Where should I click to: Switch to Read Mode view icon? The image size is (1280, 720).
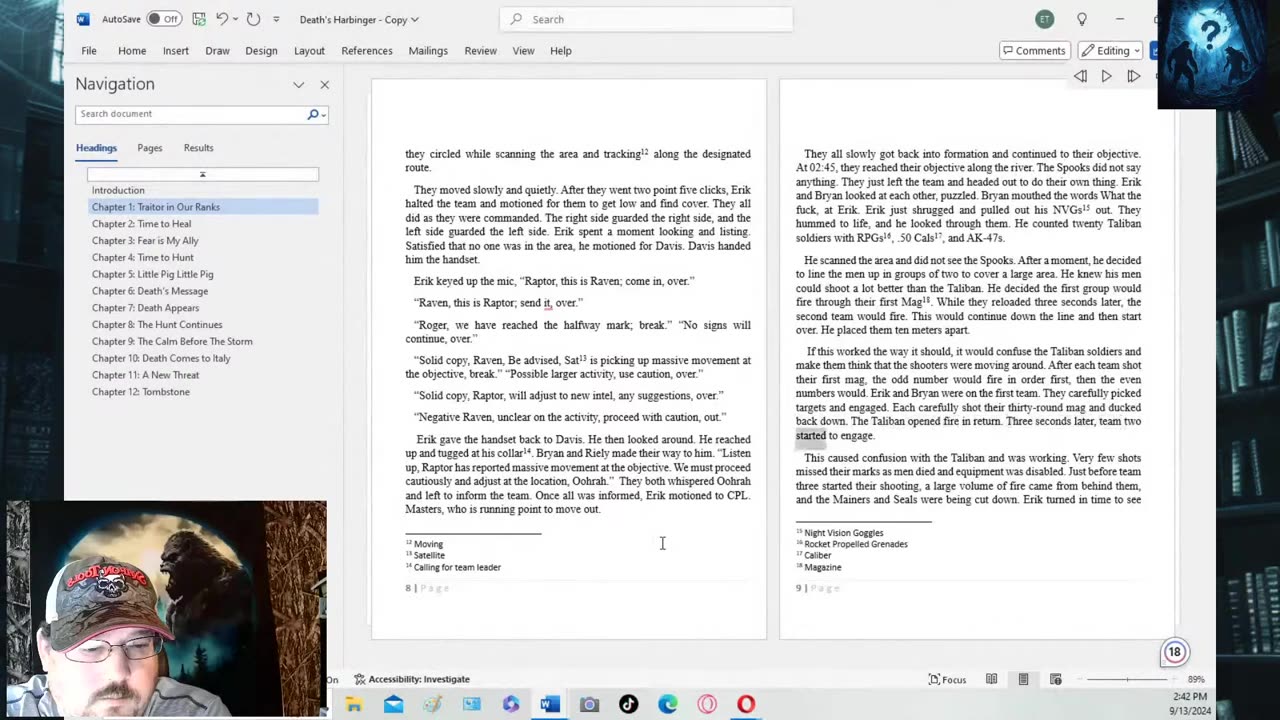991,679
